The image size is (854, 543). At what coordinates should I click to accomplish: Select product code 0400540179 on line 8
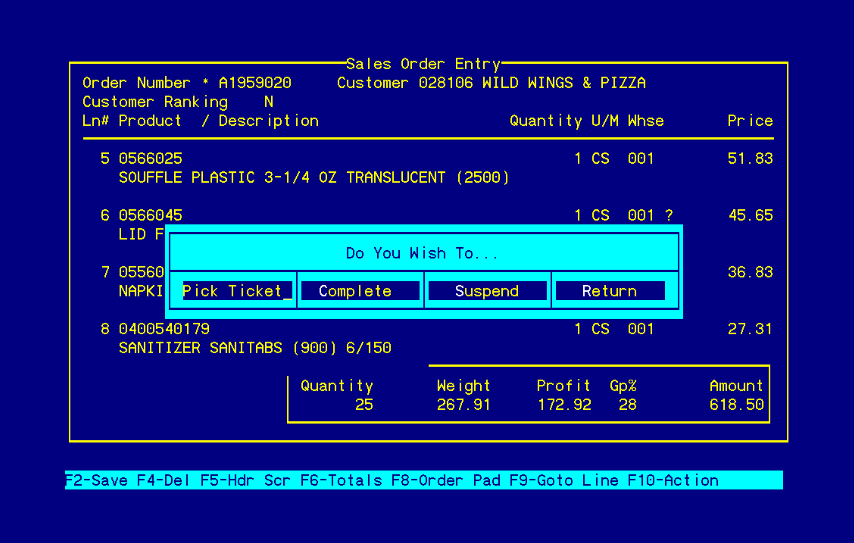click(x=164, y=329)
